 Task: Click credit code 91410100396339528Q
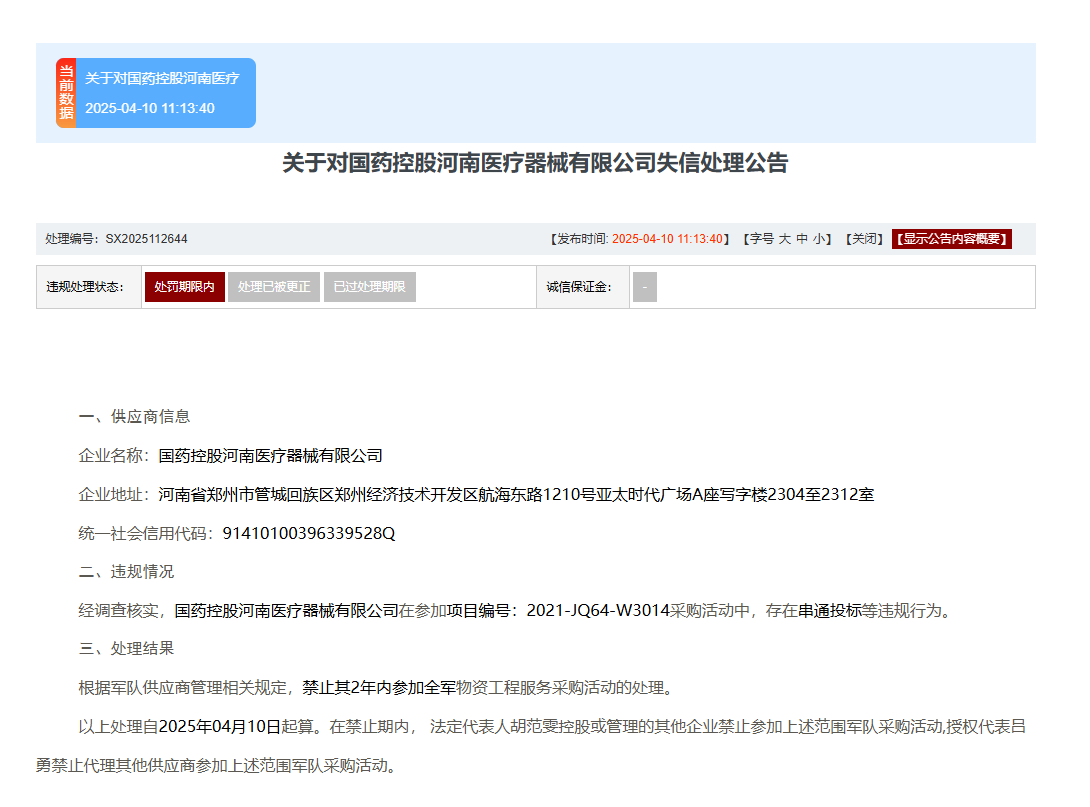coord(309,533)
